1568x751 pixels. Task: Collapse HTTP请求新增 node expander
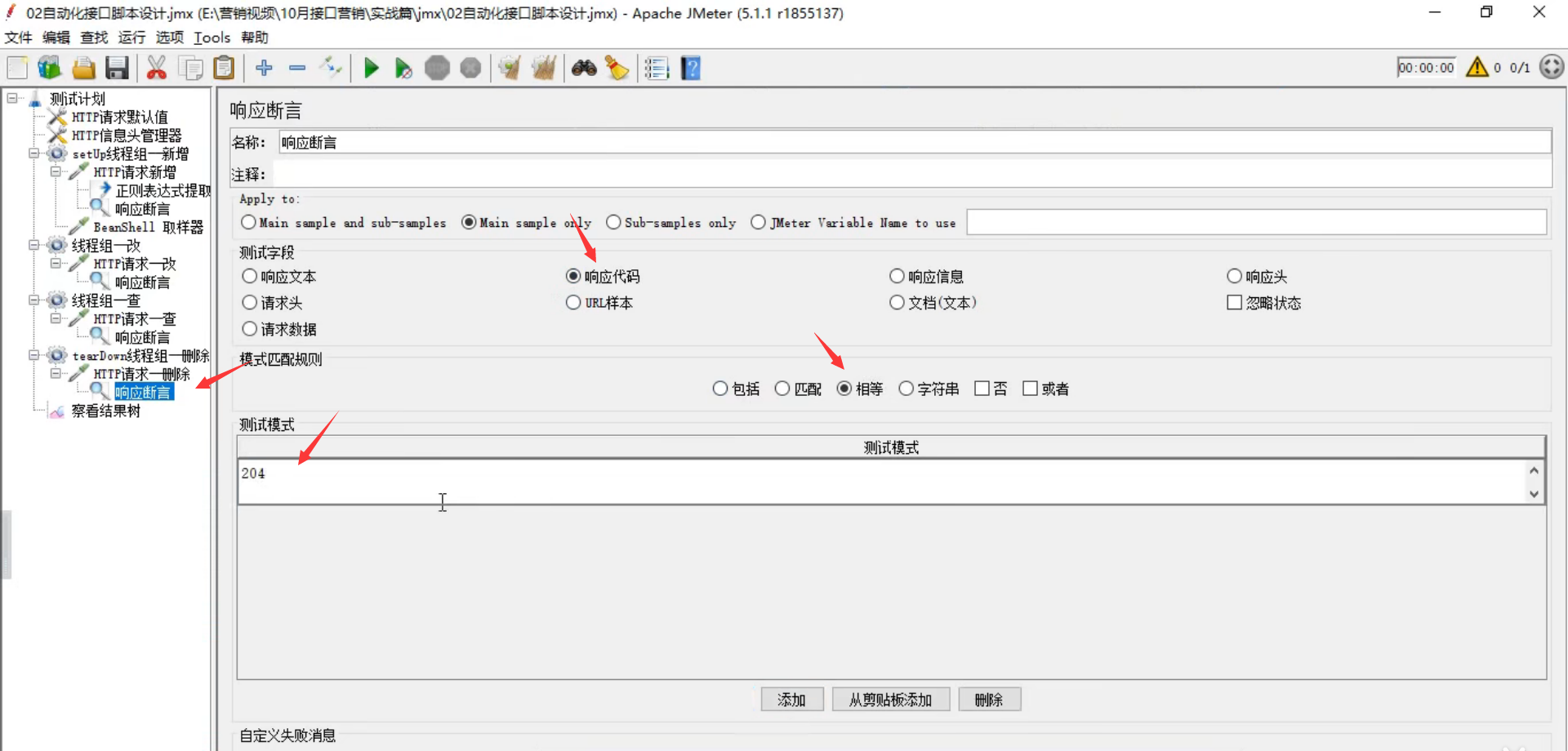[56, 171]
